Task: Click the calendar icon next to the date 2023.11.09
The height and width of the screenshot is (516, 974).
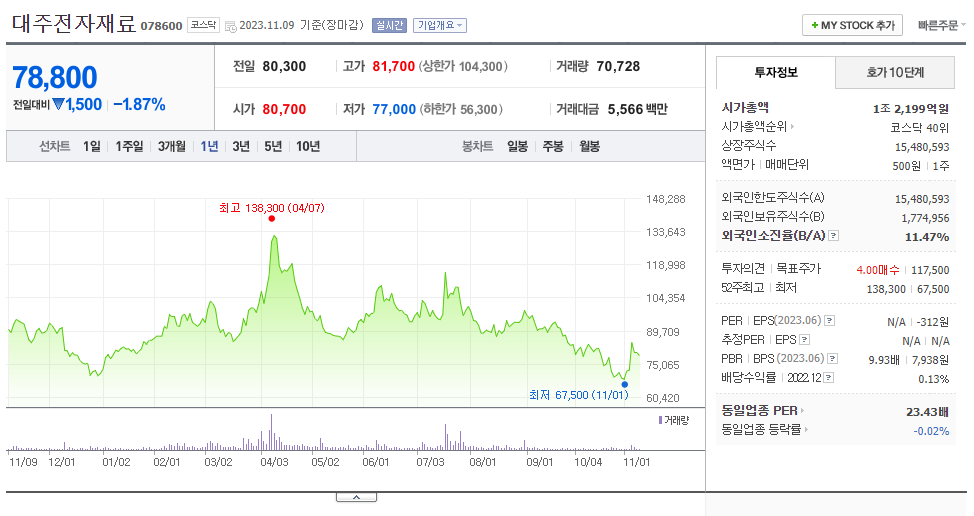Action: pyautogui.click(x=230, y=26)
